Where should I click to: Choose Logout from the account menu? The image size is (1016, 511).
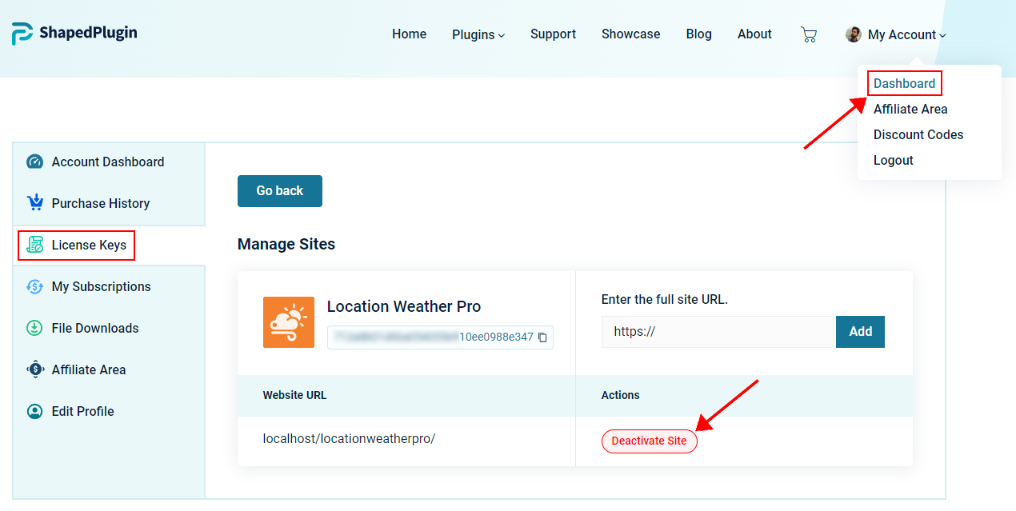pos(893,160)
